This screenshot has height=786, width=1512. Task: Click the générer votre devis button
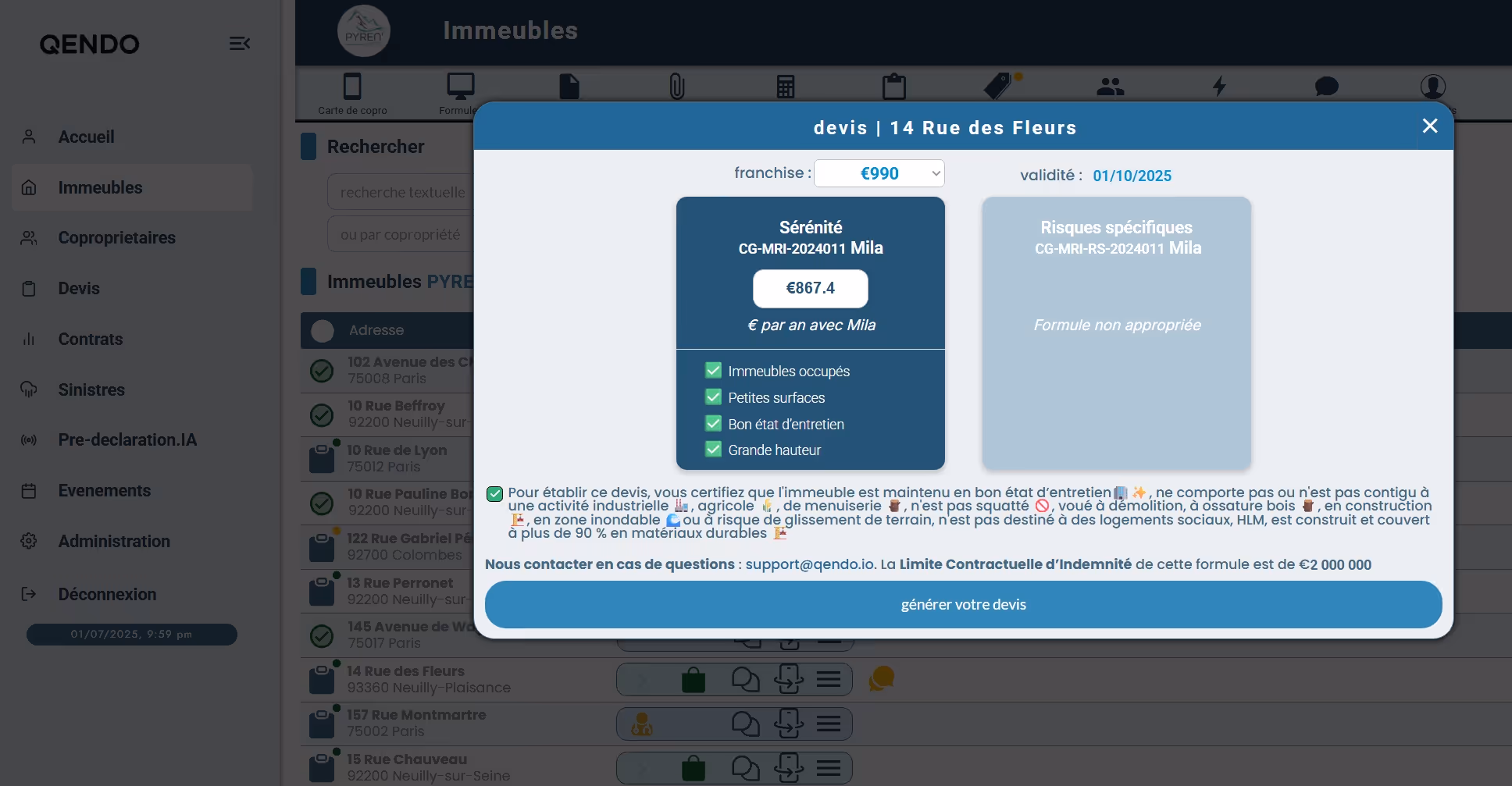tap(962, 604)
